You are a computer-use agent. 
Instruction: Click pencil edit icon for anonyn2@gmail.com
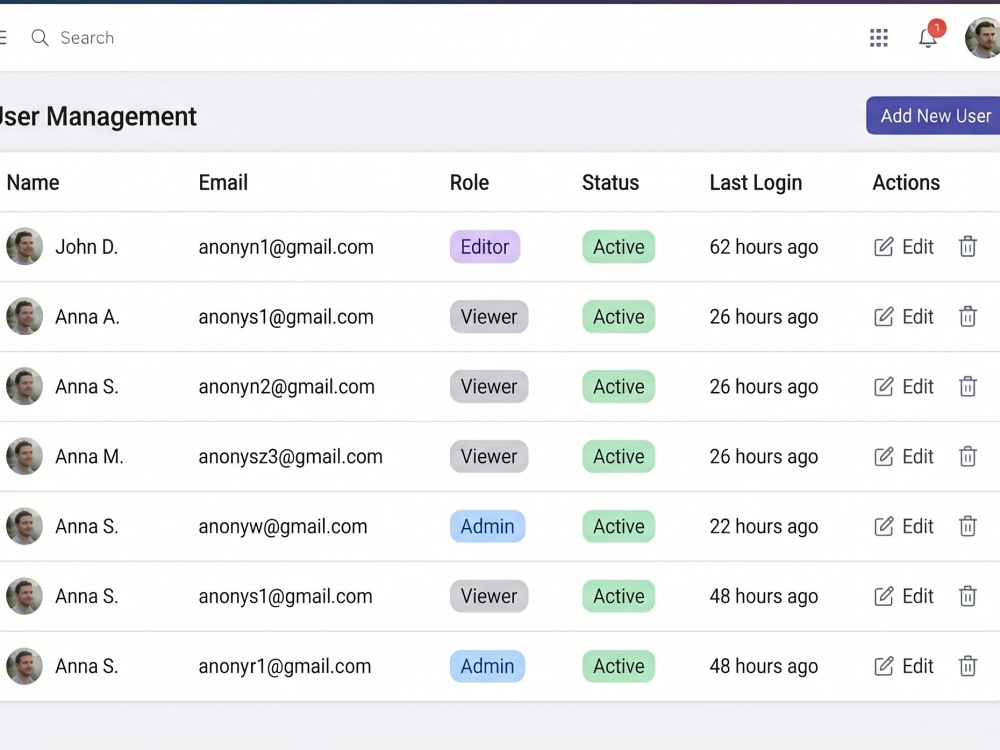coord(883,386)
